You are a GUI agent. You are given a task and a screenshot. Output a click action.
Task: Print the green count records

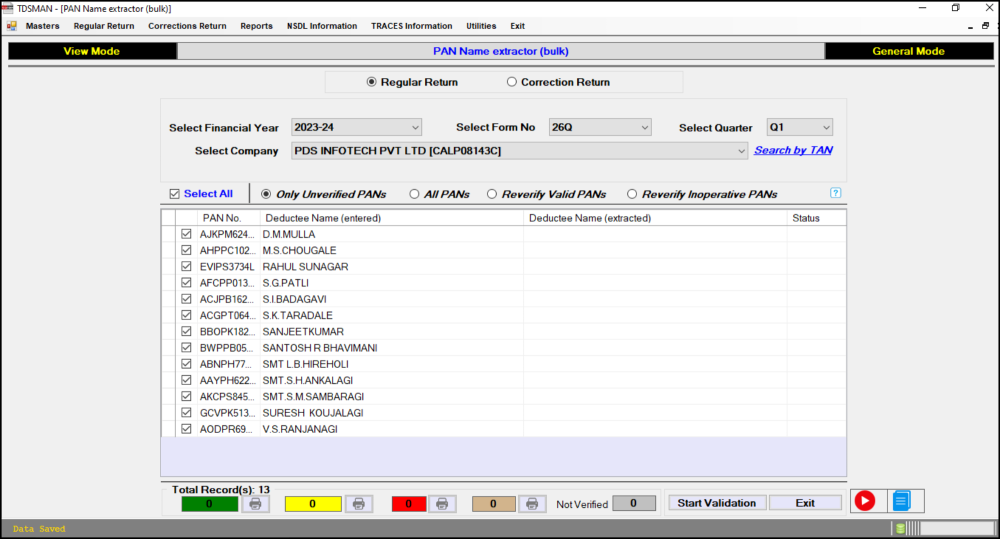coord(255,504)
